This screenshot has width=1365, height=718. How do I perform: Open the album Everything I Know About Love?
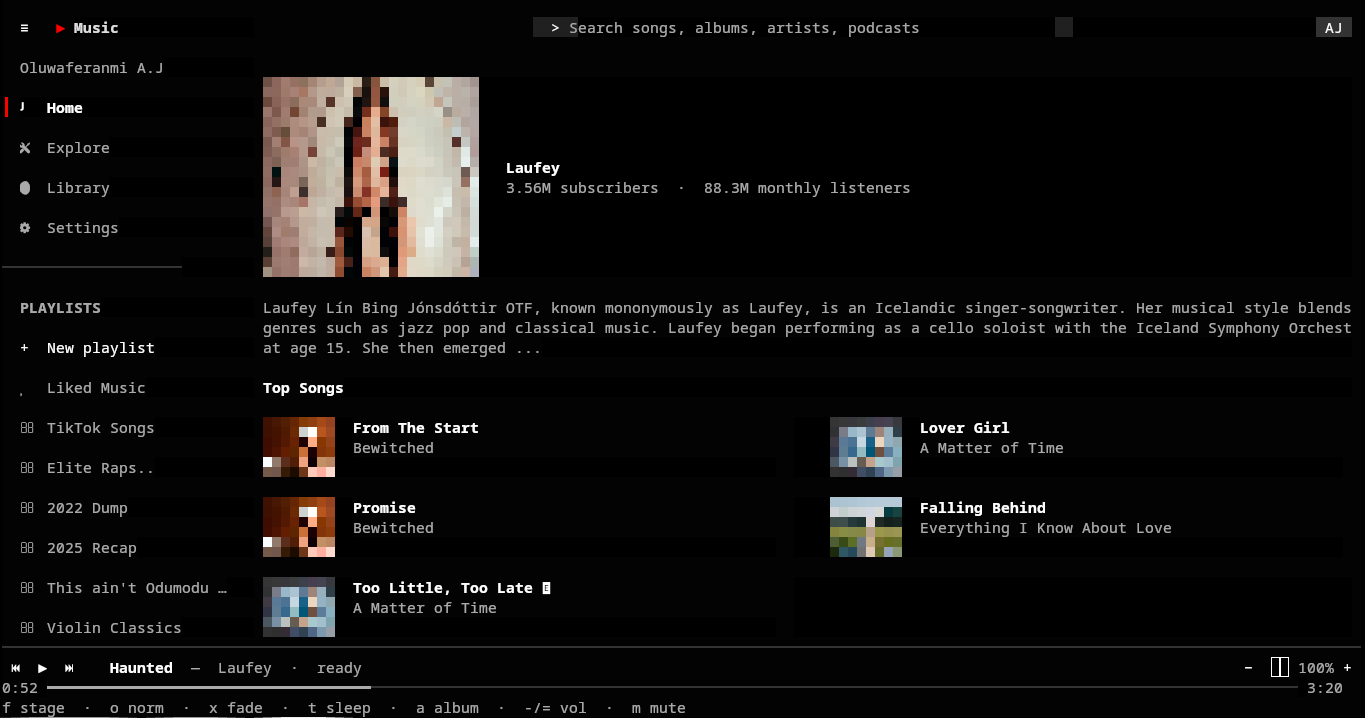pyautogui.click(x=1046, y=528)
